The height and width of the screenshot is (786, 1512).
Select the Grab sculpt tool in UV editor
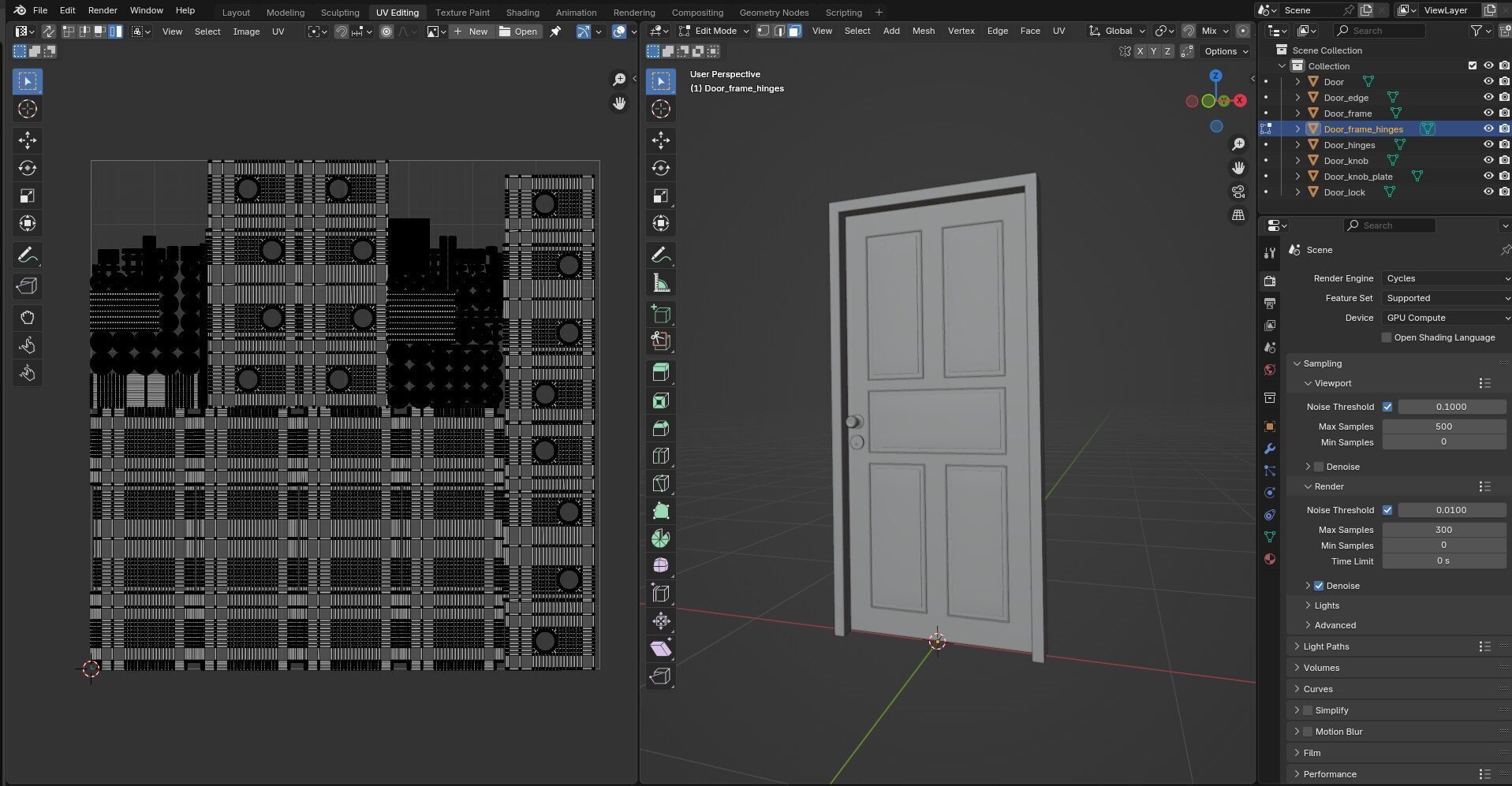pos(28,318)
